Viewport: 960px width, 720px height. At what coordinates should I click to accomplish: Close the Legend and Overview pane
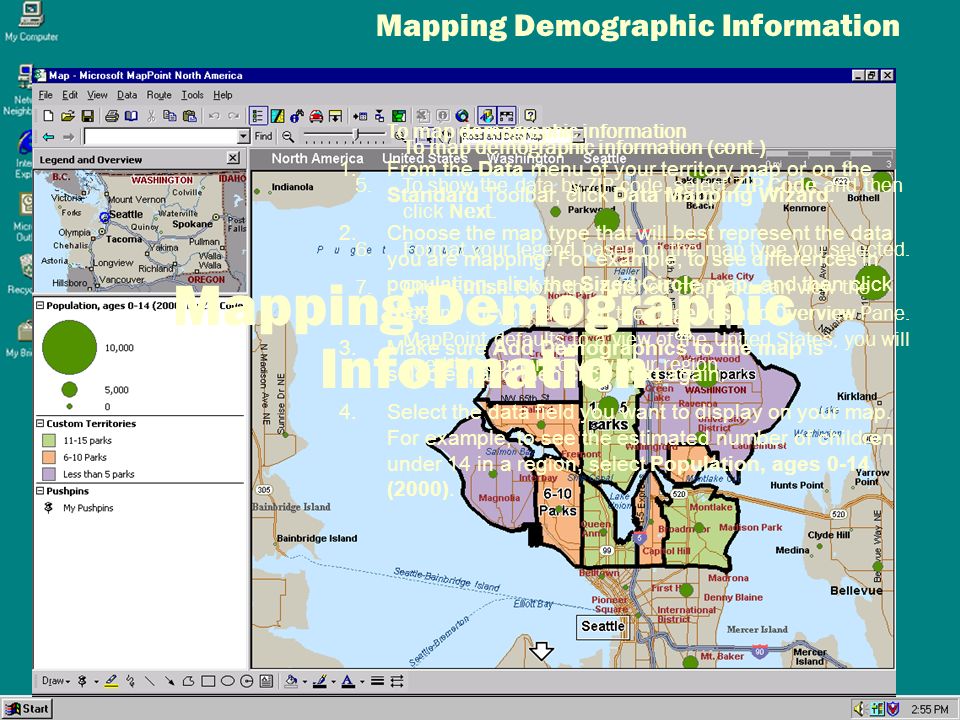233,158
